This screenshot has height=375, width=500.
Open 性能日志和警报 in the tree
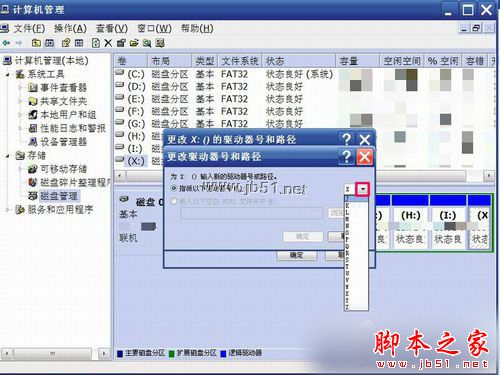point(73,128)
